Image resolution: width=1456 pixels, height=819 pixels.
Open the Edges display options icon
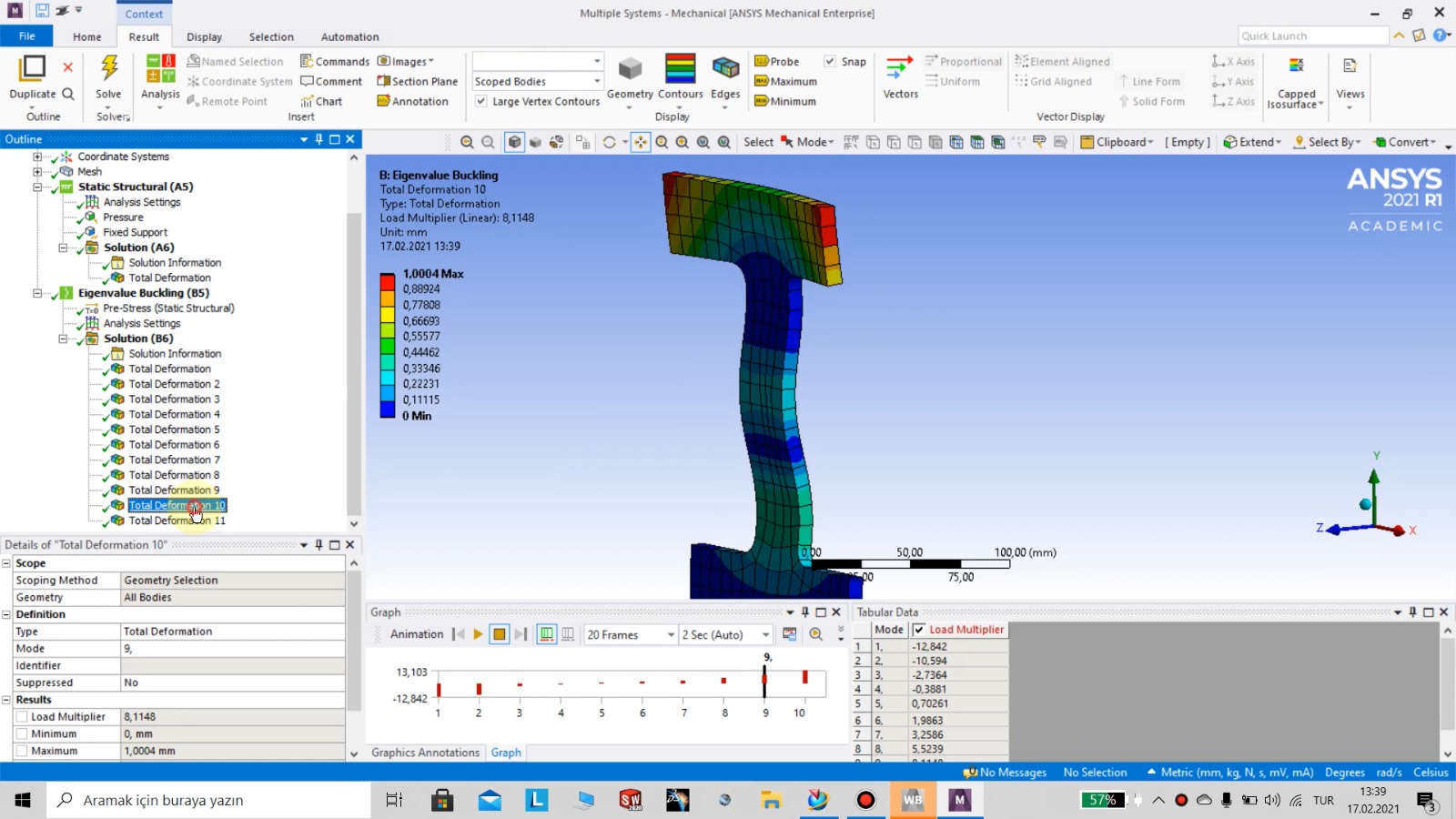725,68
